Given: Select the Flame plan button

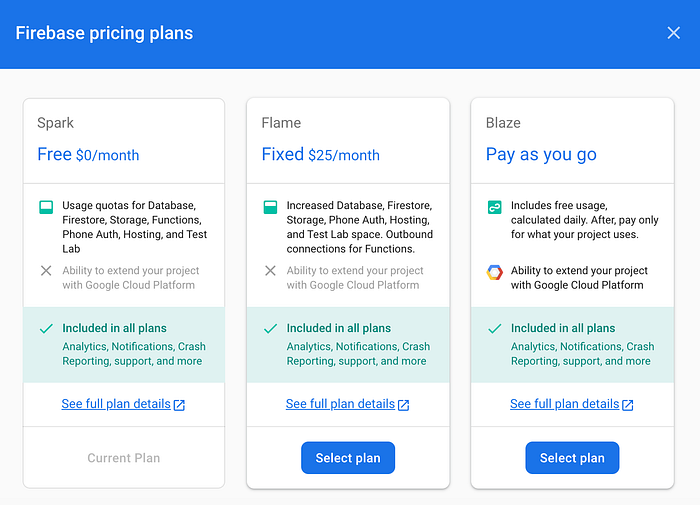Looking at the screenshot, I should pyautogui.click(x=348, y=458).
